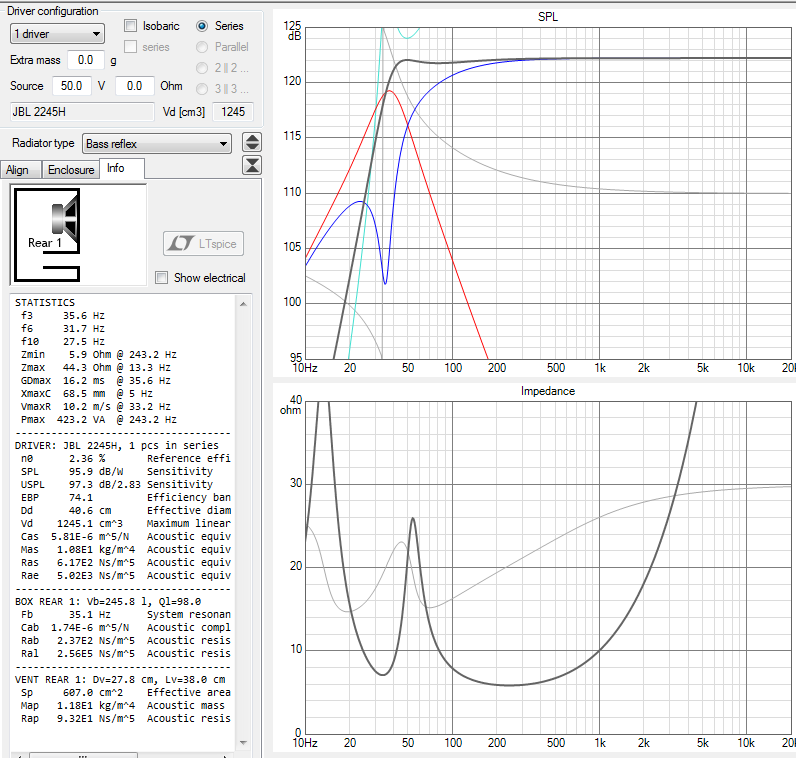Select the Info tab
This screenshot has width=796, height=758.
[122, 168]
